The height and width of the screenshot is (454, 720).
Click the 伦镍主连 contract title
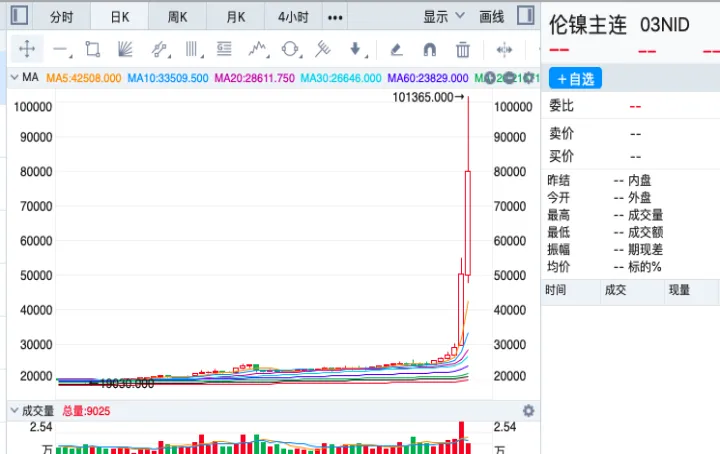pos(588,25)
